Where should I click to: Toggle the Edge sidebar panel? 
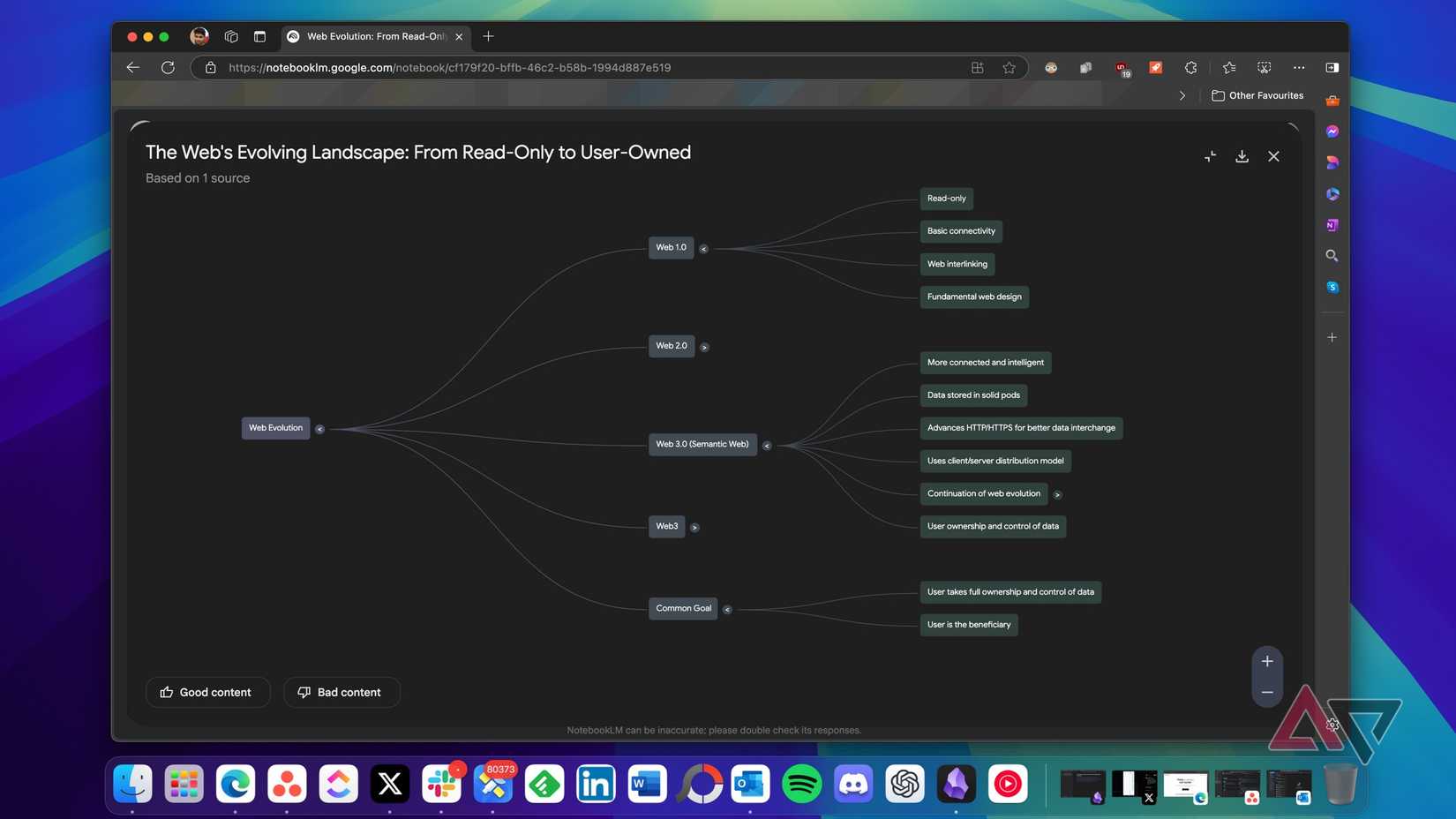tap(1332, 67)
